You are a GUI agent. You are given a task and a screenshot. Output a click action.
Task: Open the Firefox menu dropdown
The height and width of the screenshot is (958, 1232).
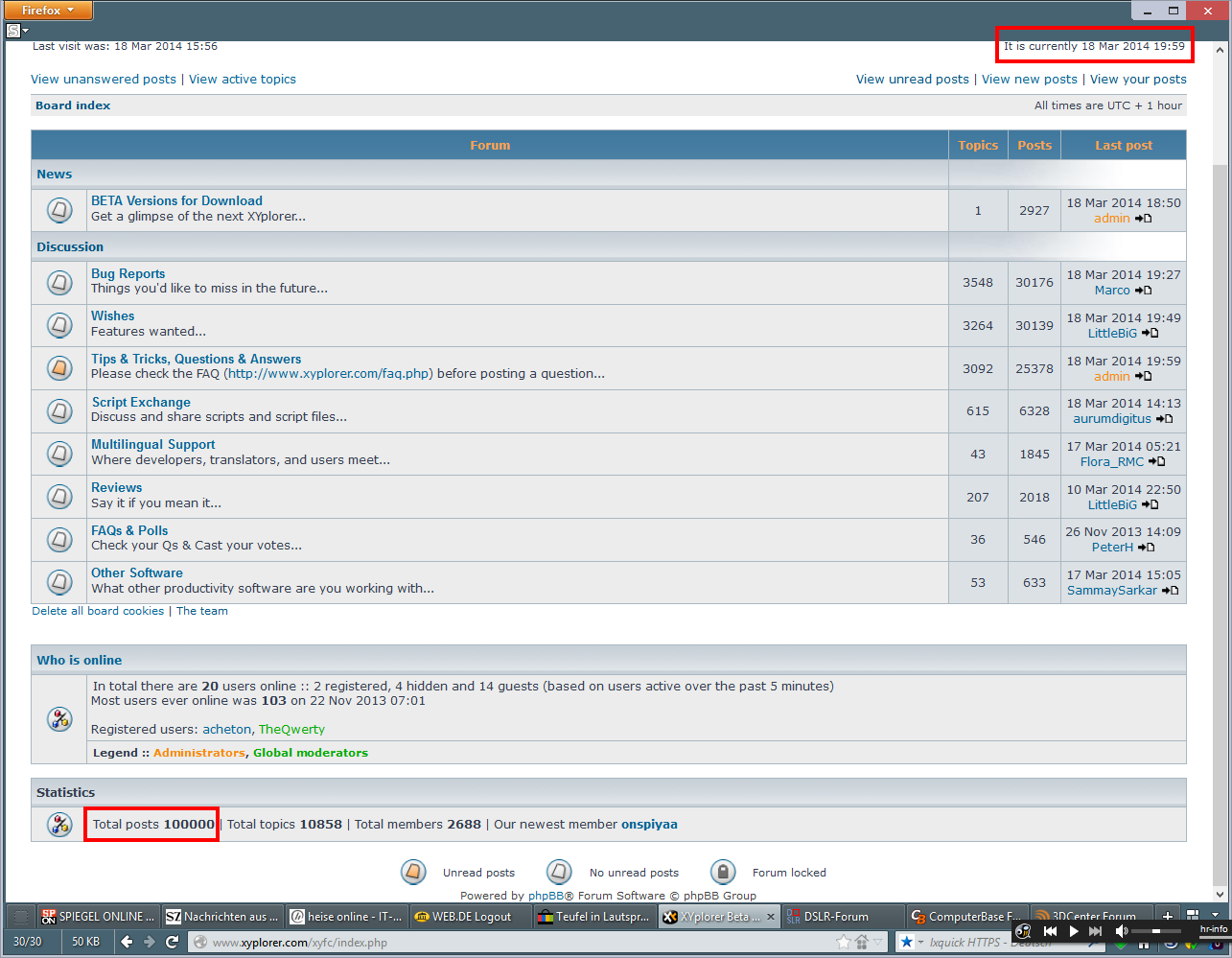click(x=47, y=11)
